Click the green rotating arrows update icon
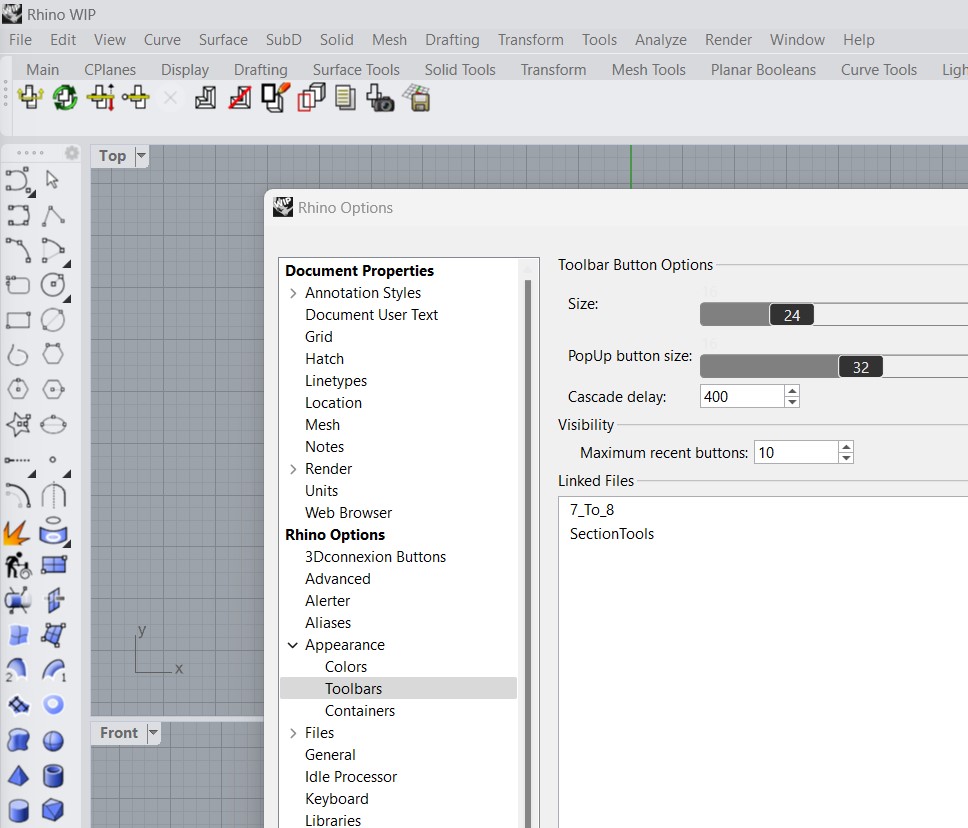The image size is (968, 828). [65, 98]
